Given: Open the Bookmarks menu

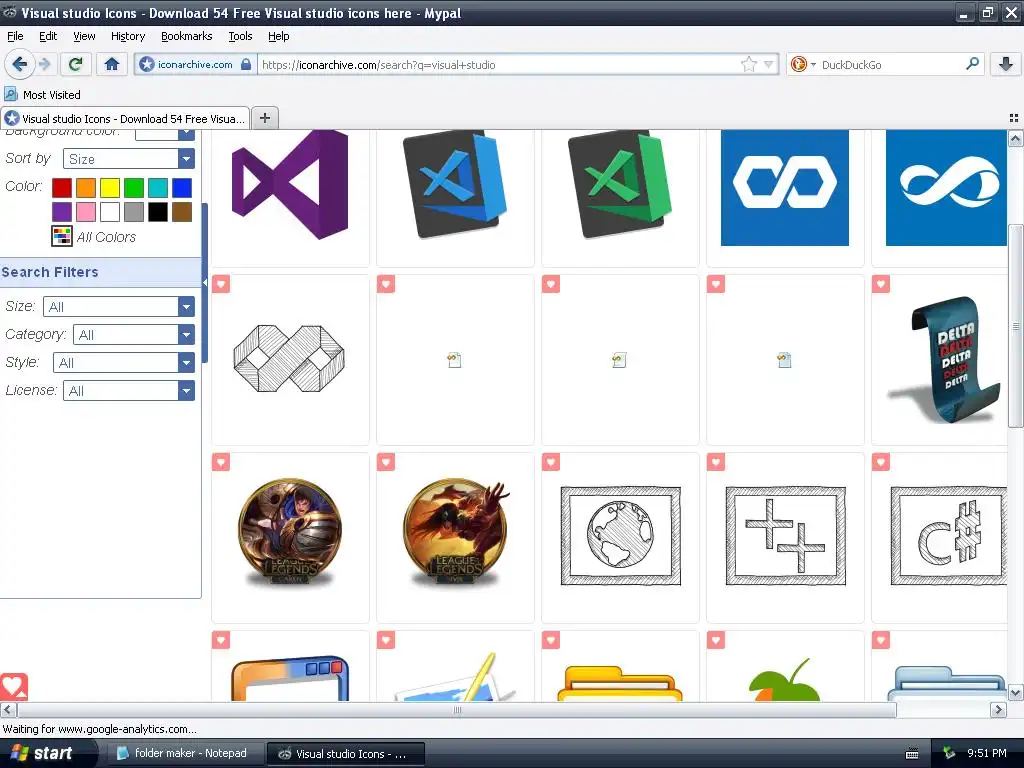Looking at the screenshot, I should (187, 36).
